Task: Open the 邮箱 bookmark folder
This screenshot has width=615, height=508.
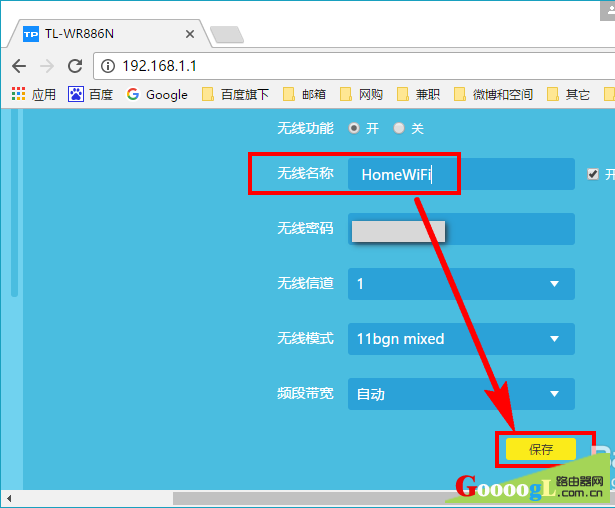Action: 304,95
